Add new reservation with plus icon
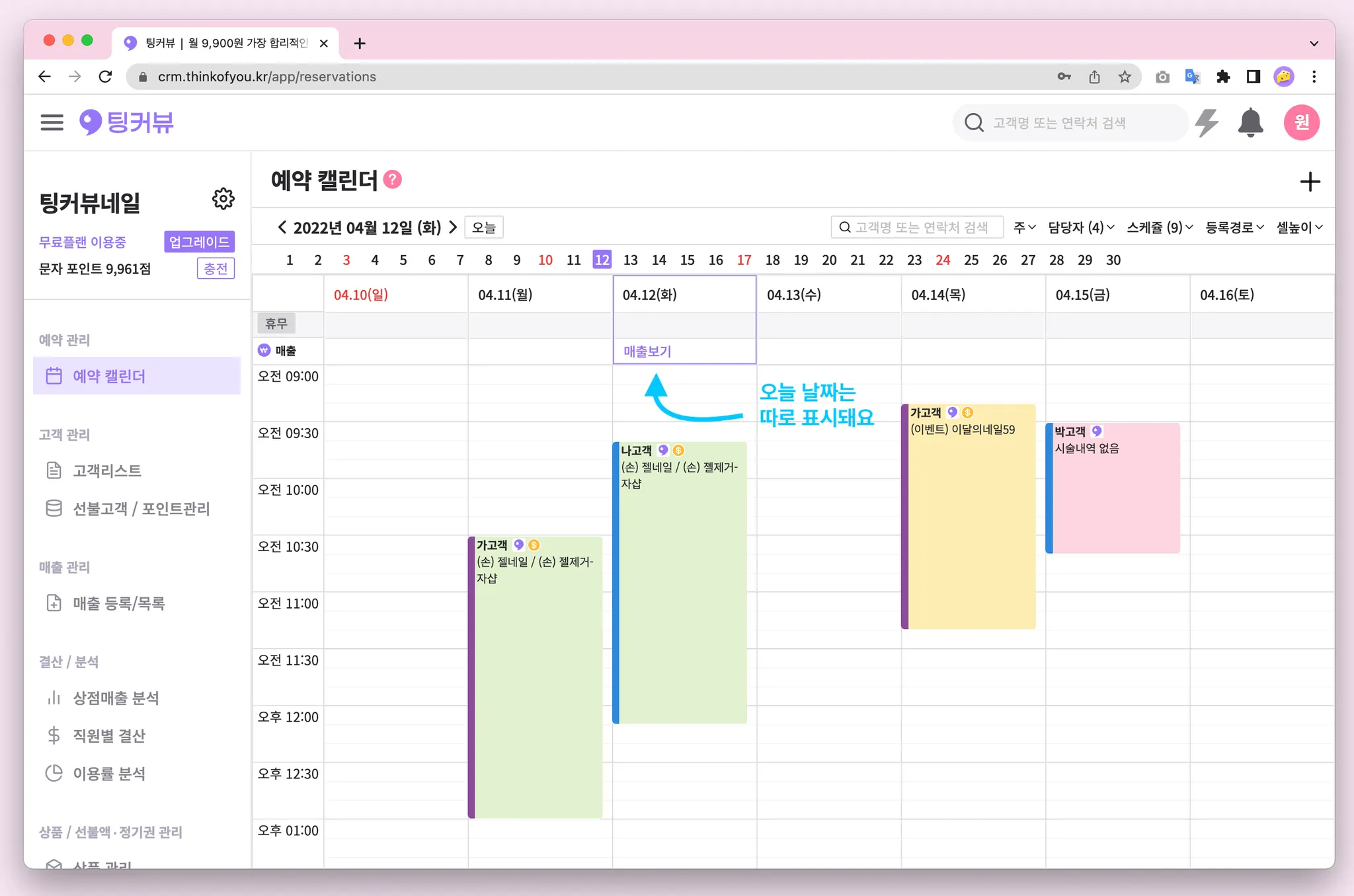 coord(1310,182)
